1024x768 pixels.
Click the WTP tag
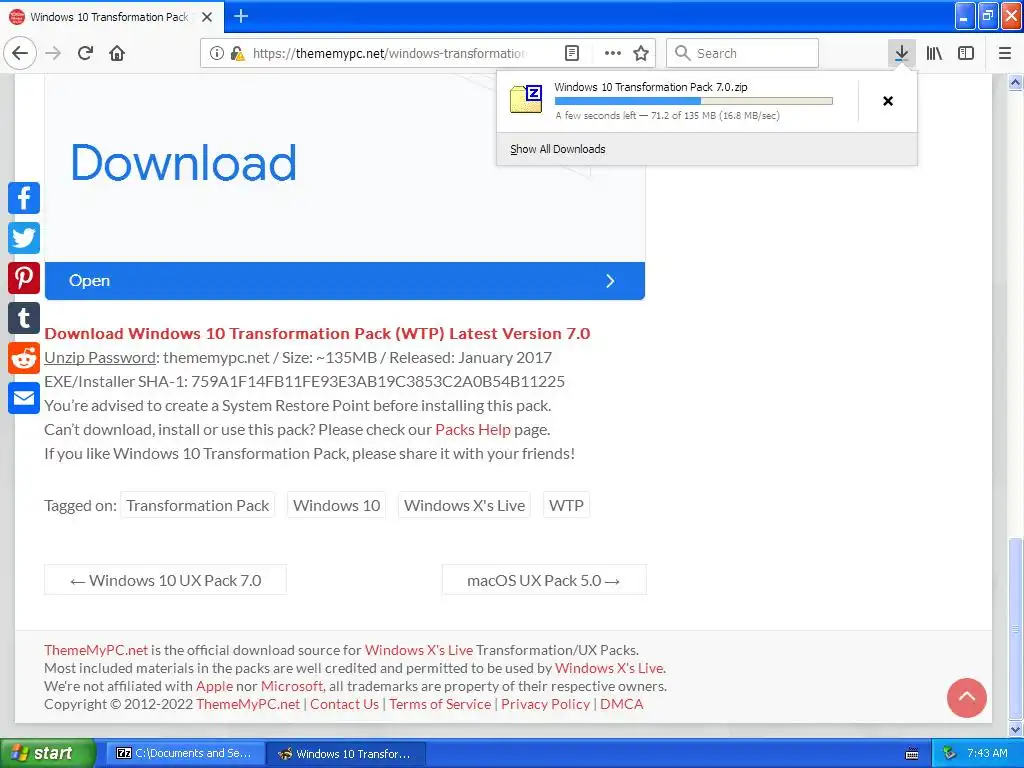(566, 505)
